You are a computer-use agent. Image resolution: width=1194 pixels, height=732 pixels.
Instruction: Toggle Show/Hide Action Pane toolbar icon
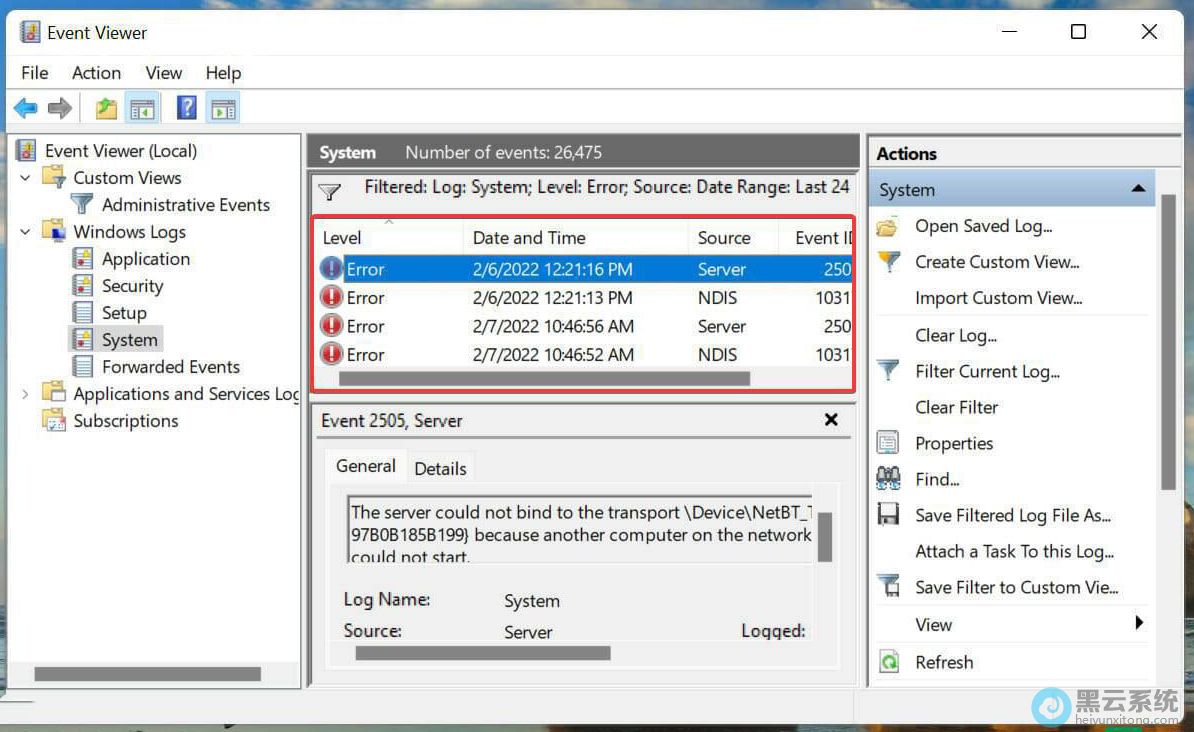[223, 108]
